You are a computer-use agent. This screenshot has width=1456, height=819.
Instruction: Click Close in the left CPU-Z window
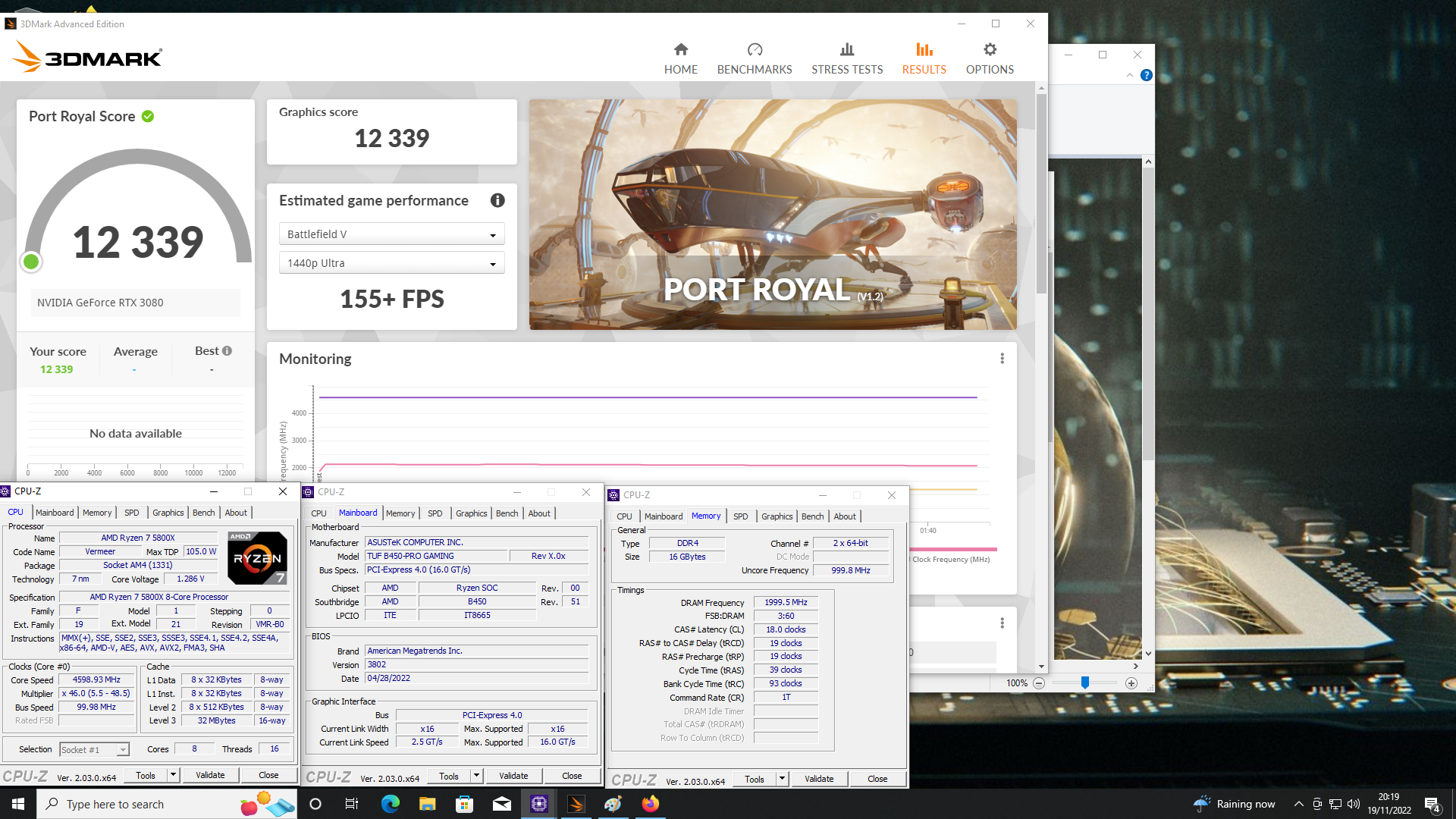click(268, 775)
